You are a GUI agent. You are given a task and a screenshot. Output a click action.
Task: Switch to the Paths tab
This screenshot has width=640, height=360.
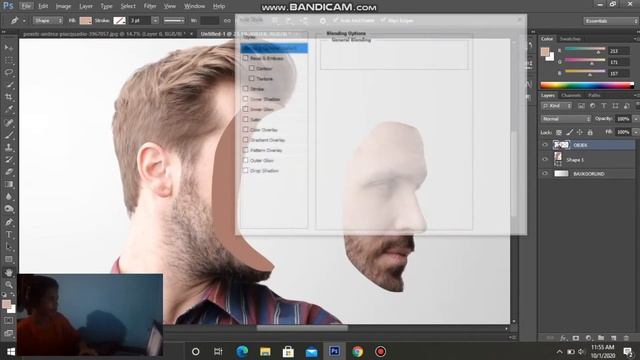[594, 95]
